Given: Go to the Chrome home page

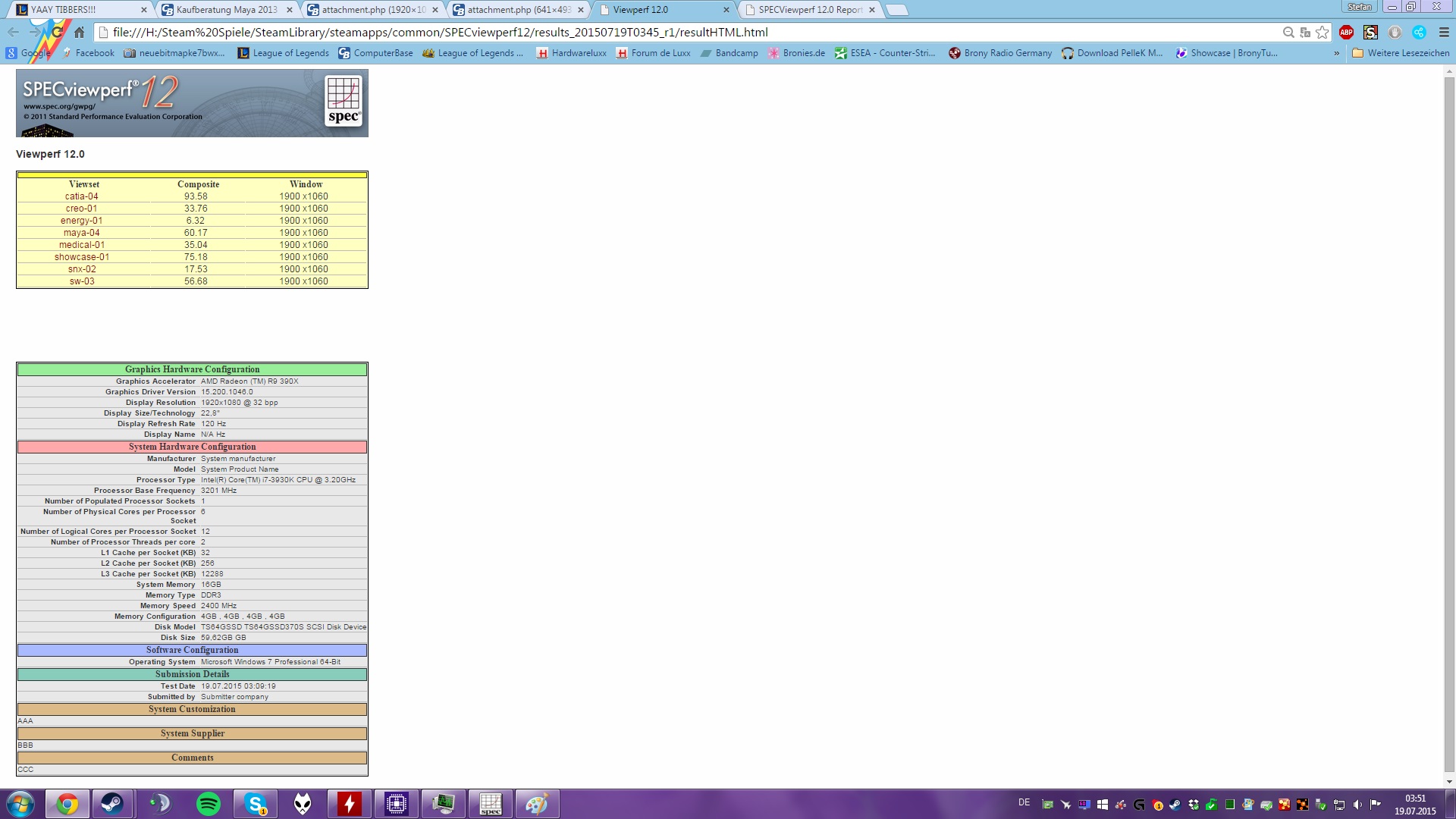Looking at the screenshot, I should (79, 32).
